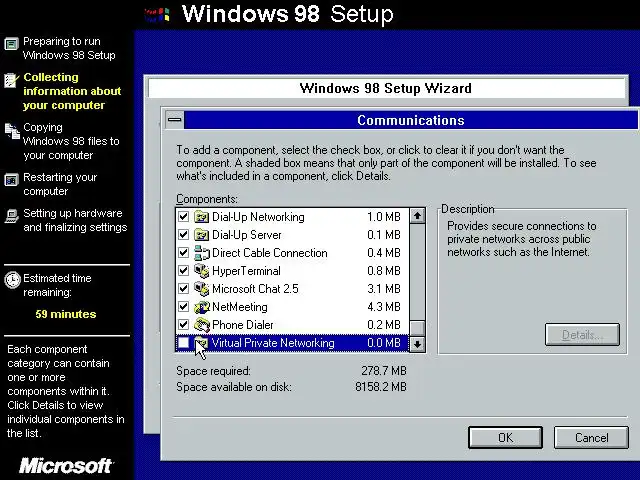The height and width of the screenshot is (480, 640).
Task: Open the Communications dialog system menu
Action: (175, 120)
